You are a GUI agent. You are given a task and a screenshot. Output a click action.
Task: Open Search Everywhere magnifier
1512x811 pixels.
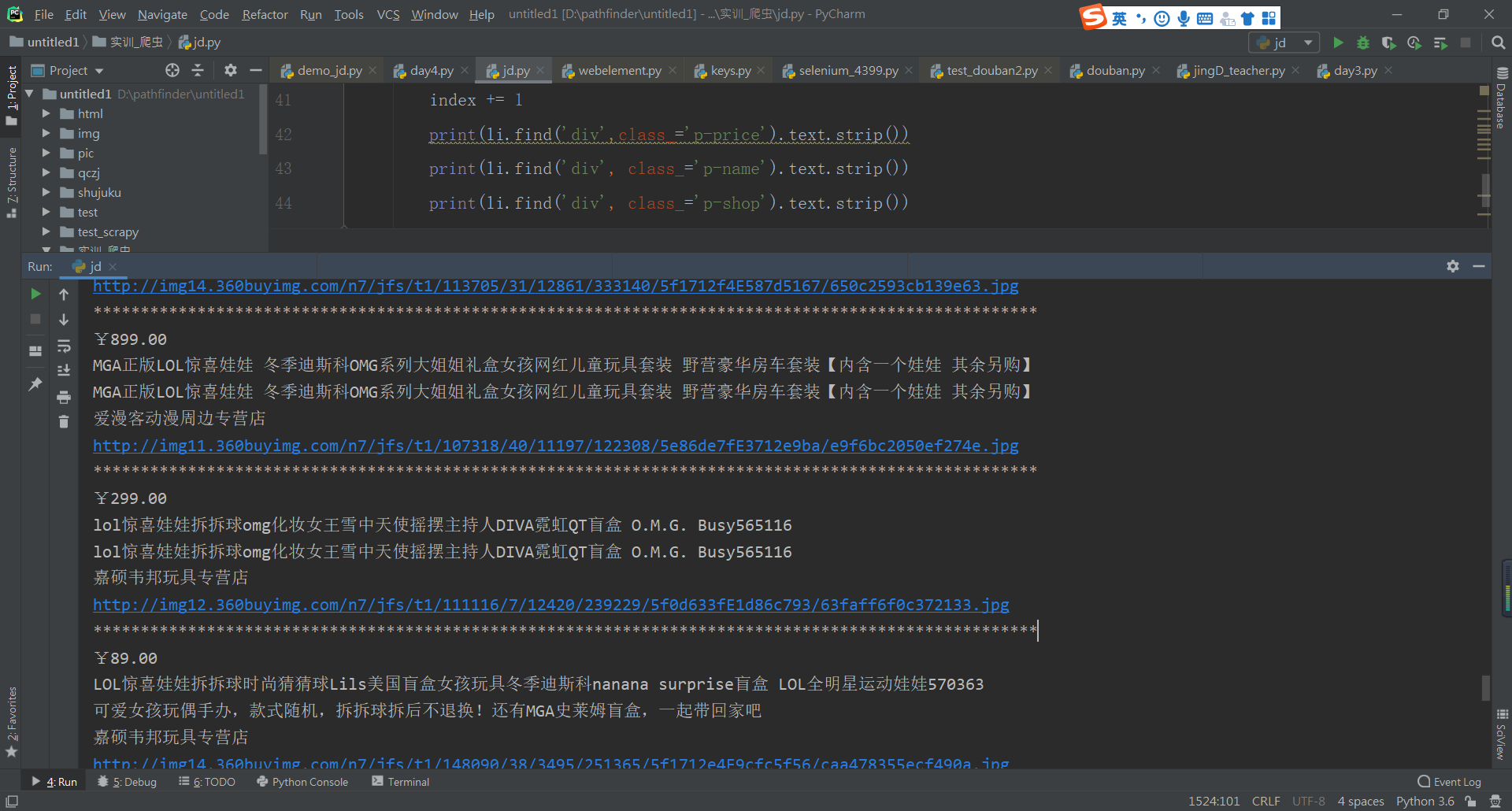1498,43
